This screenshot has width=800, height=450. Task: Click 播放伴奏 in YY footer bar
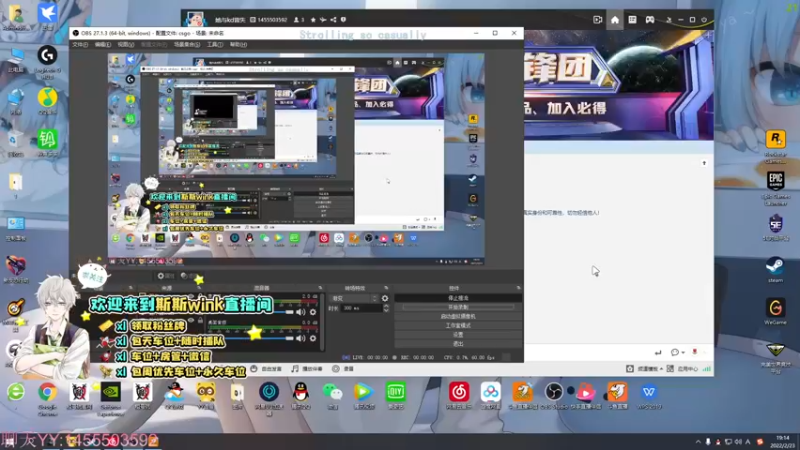point(307,369)
